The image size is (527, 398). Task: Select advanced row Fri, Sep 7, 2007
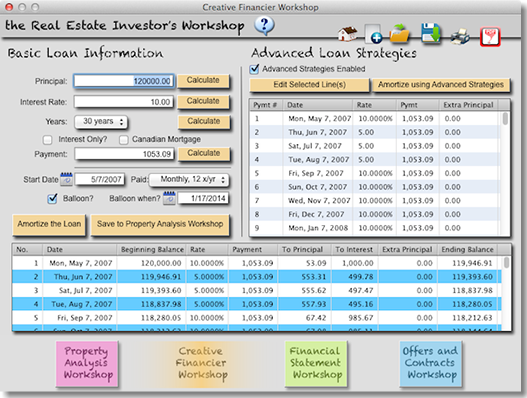pyautogui.click(x=375, y=173)
